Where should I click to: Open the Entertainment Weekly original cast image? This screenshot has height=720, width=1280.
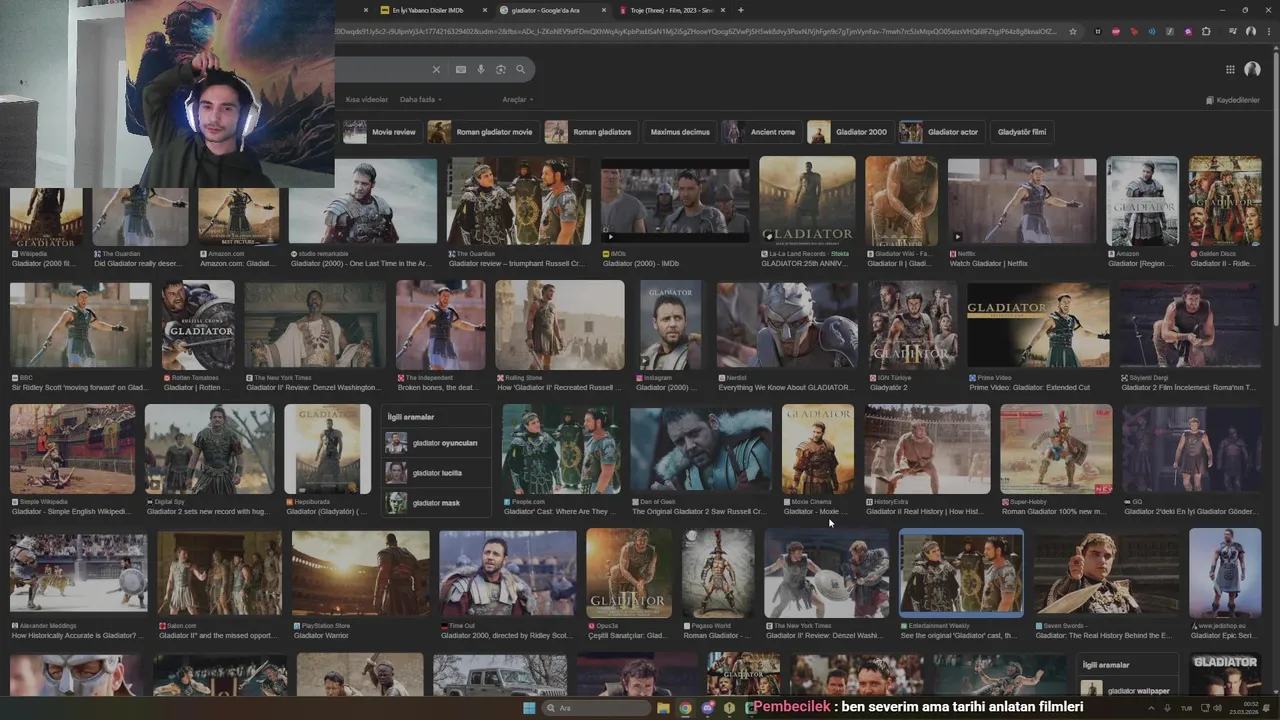click(x=961, y=572)
